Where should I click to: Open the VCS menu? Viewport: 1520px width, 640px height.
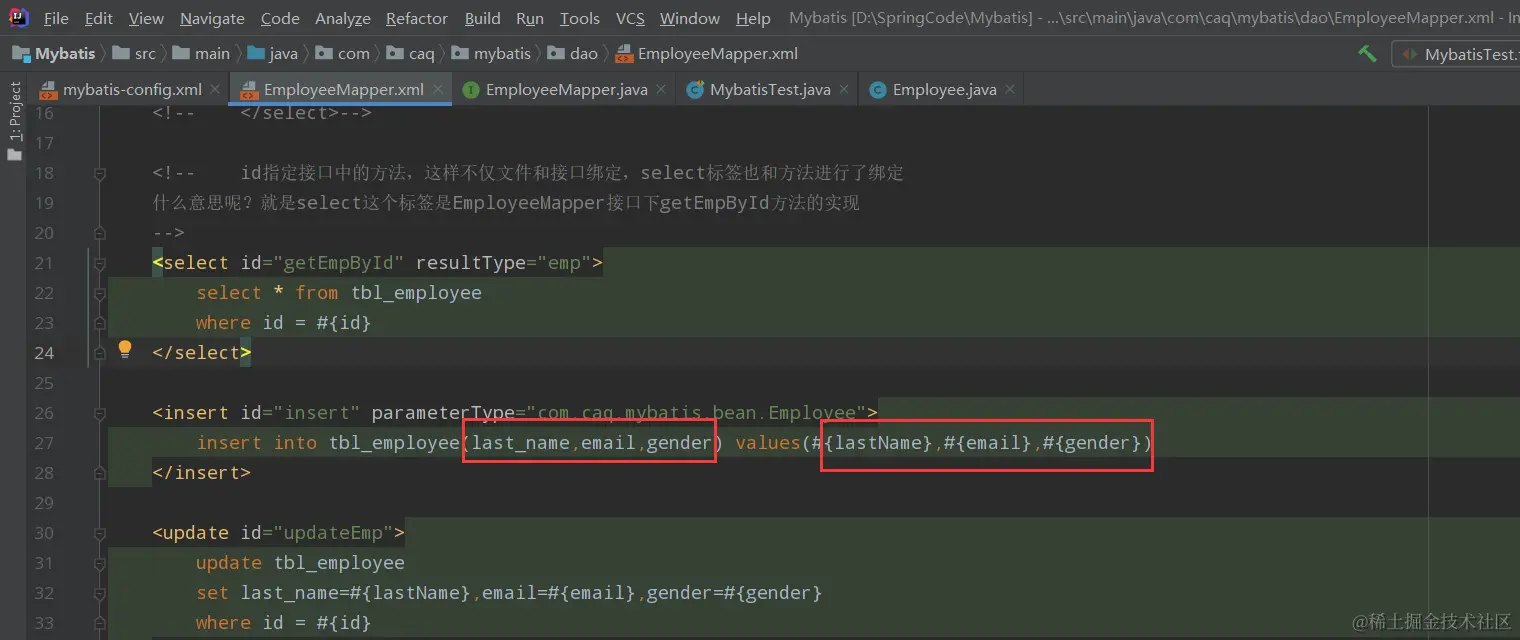(x=630, y=18)
